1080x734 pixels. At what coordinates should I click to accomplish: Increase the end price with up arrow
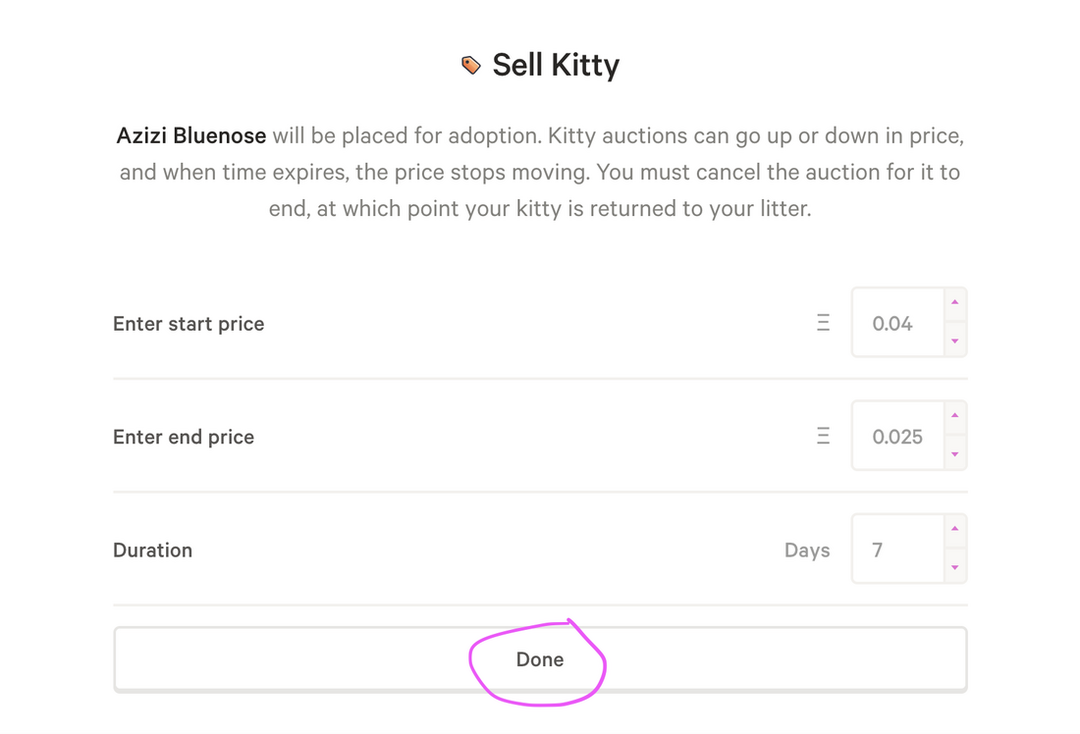(x=955, y=416)
